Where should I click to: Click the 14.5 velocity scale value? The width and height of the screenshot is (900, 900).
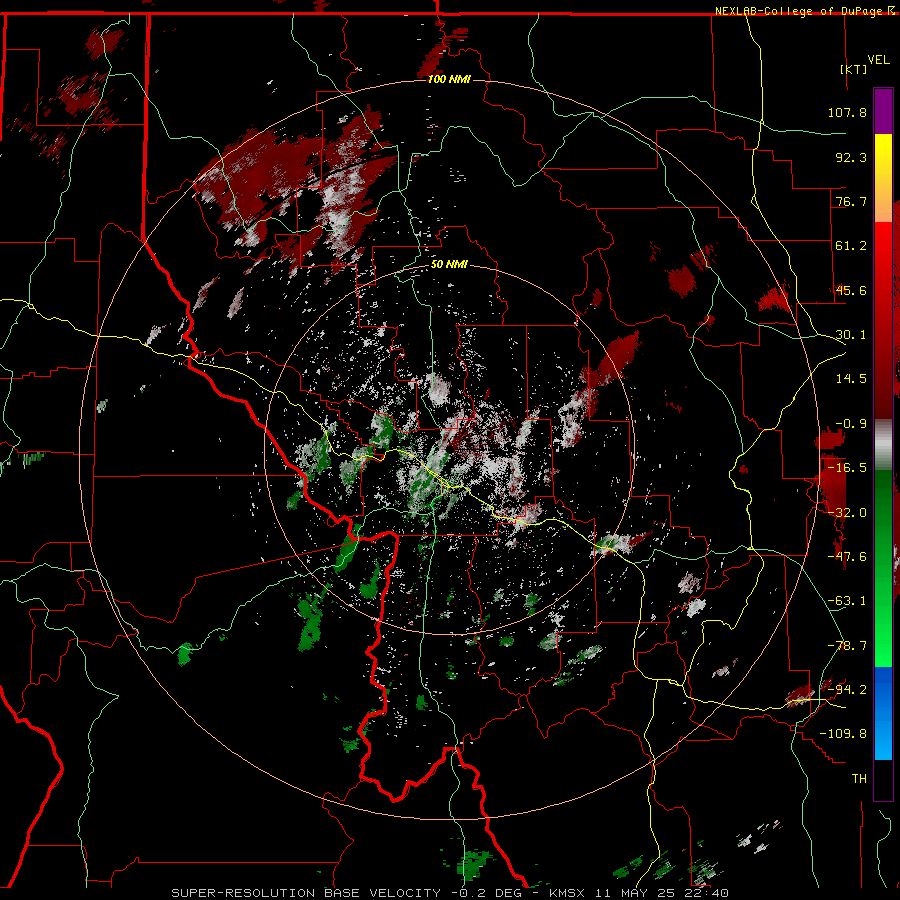click(x=851, y=379)
